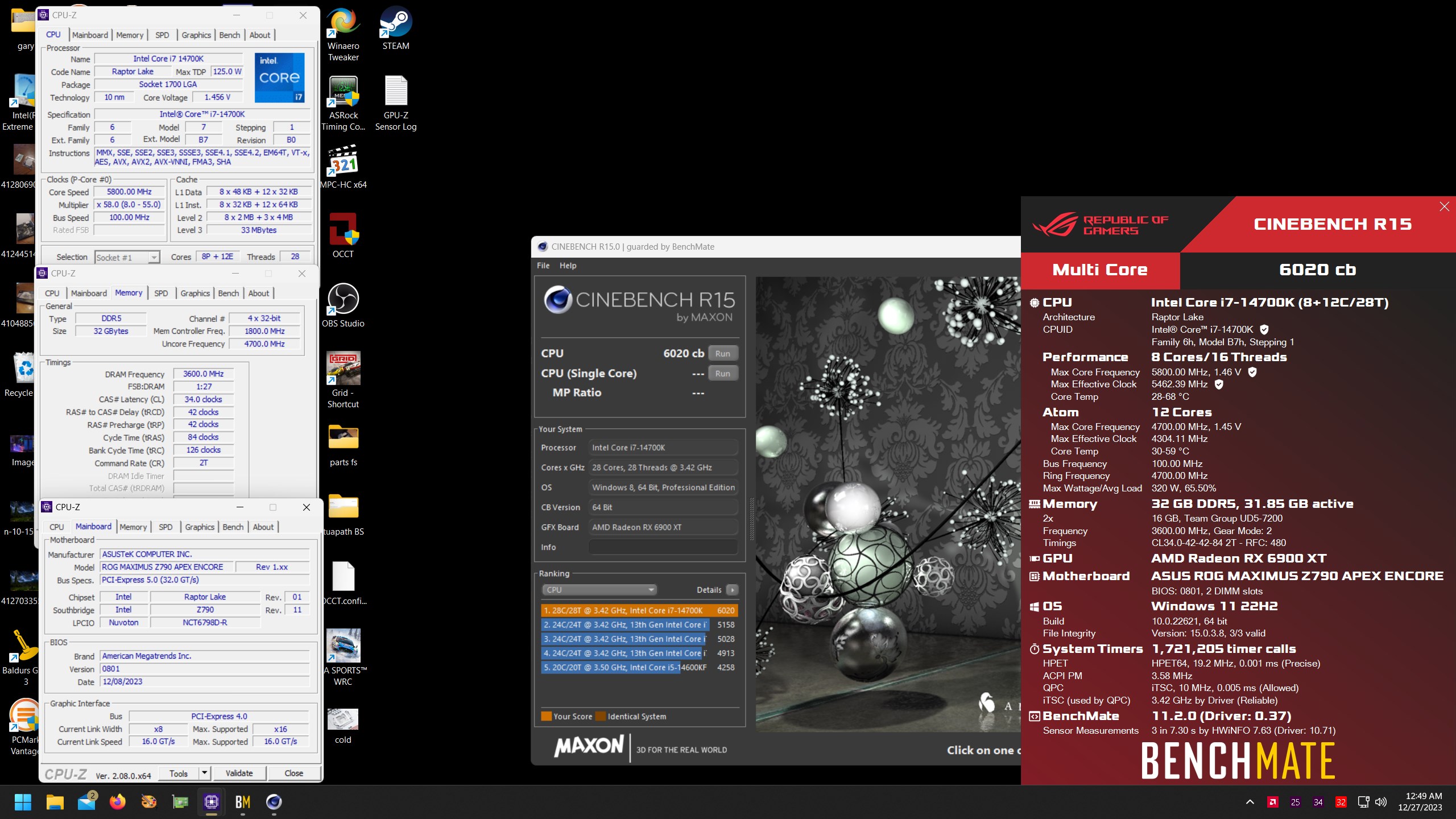This screenshot has width=1456, height=819.
Task: Launch STEAM from the desktop
Action: pyautogui.click(x=396, y=28)
